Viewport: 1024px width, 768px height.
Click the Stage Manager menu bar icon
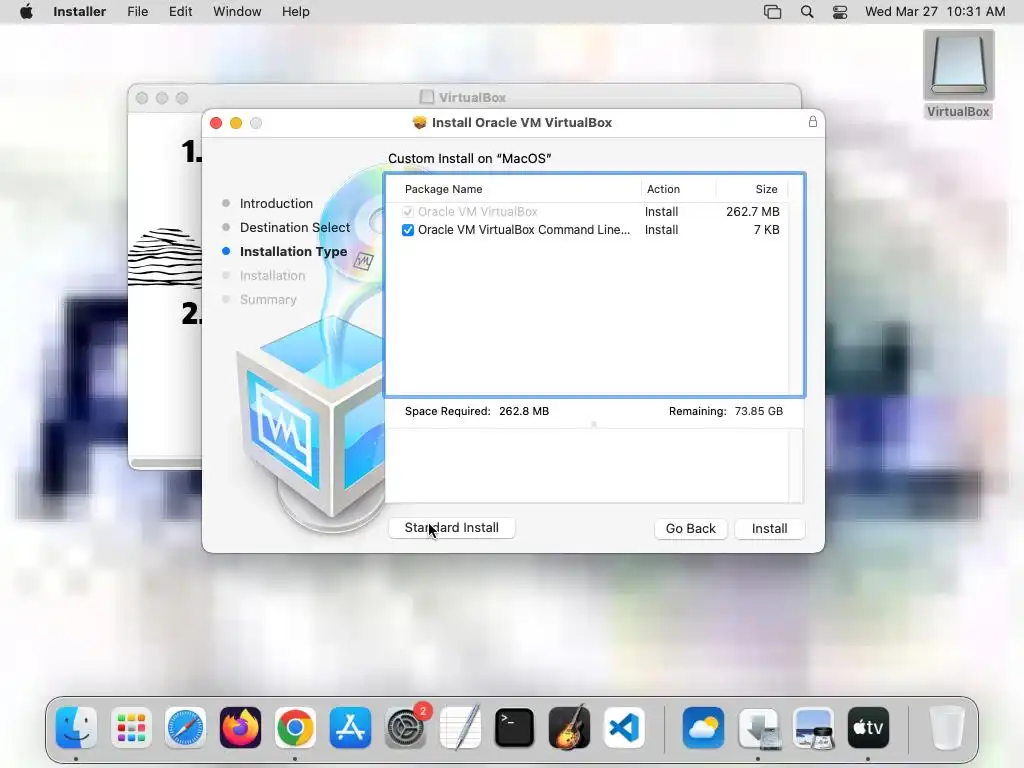(773, 12)
